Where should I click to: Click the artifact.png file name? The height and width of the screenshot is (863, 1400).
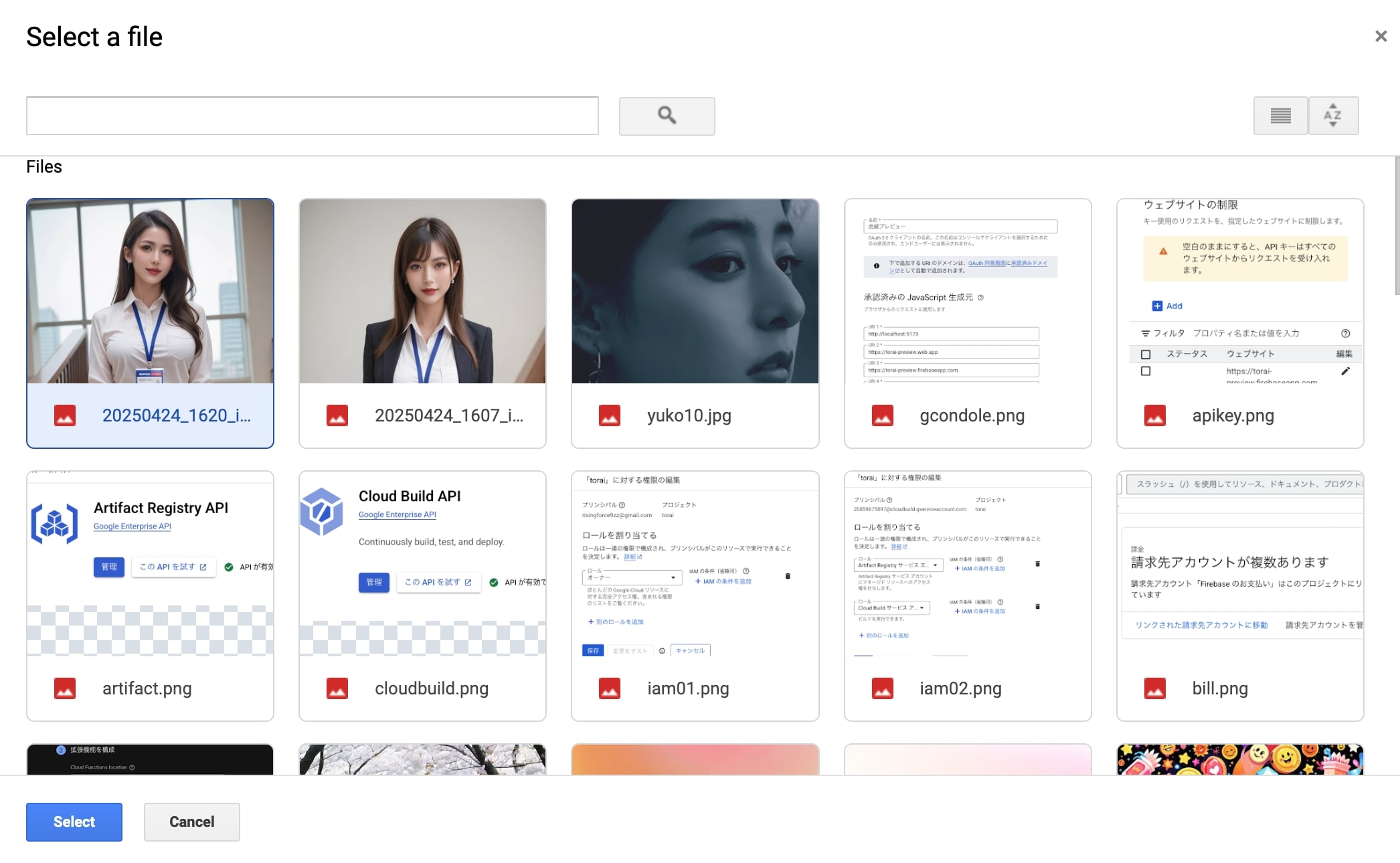(x=147, y=689)
